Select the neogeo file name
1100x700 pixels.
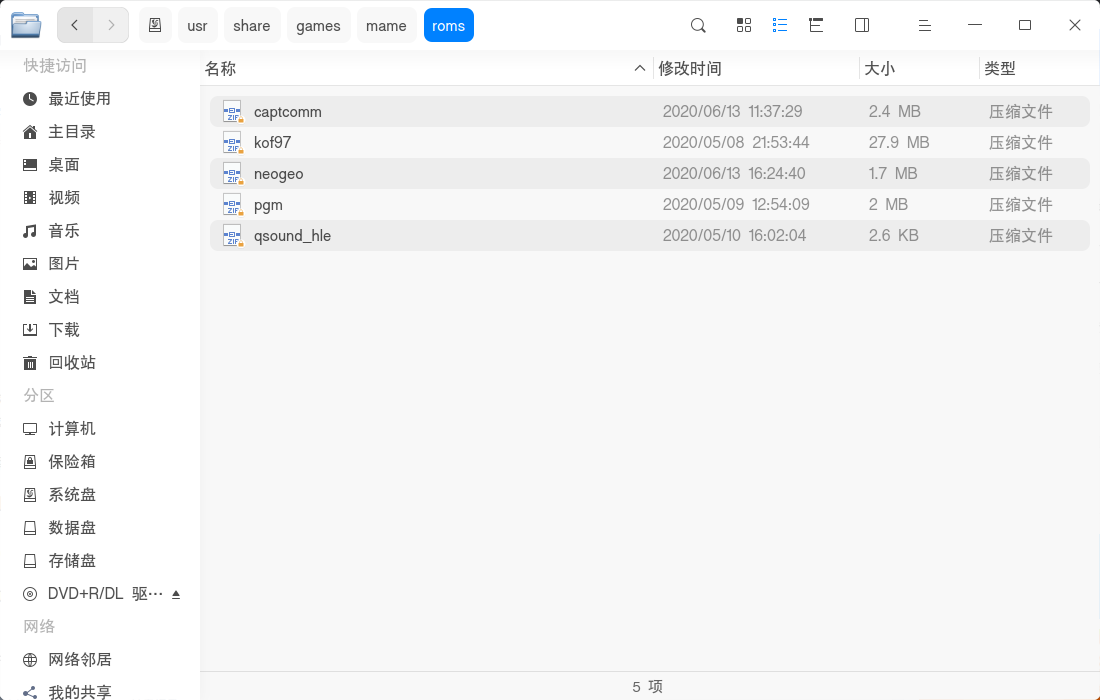tap(279, 173)
